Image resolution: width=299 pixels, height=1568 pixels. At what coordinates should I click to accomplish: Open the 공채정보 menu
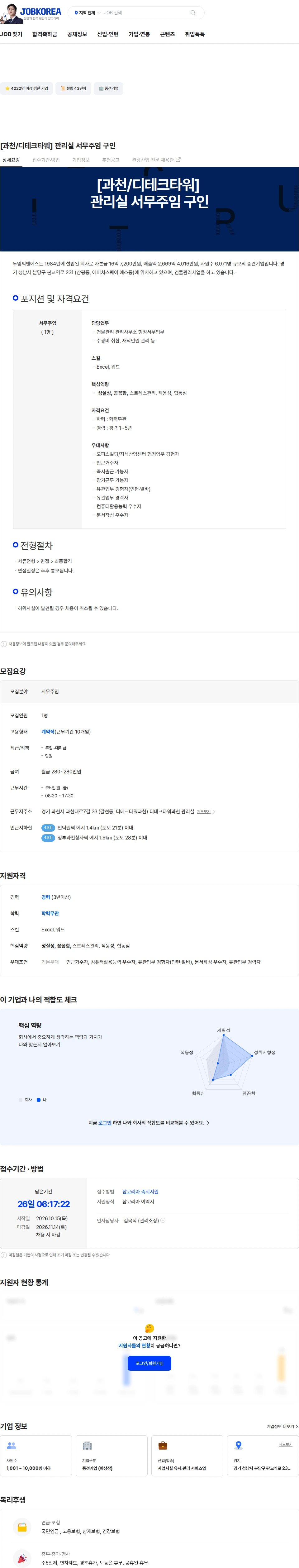(77, 34)
